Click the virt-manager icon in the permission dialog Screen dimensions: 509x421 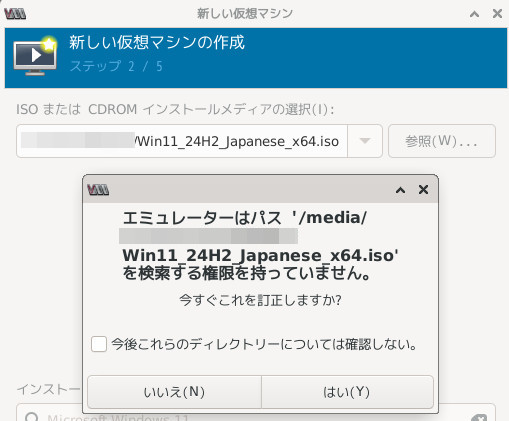tap(98, 190)
